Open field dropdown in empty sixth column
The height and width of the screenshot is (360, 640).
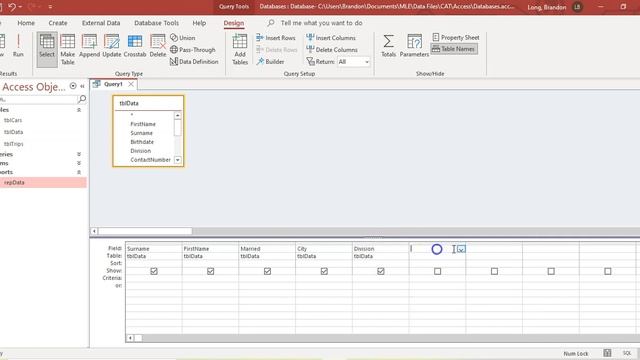461,249
